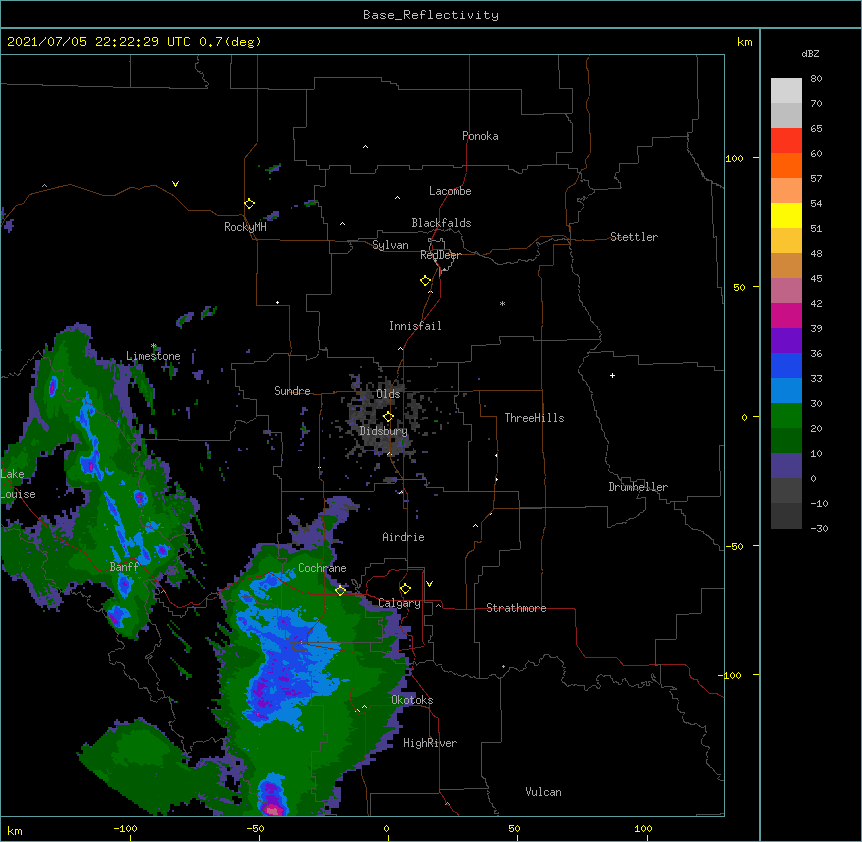Click the Ponoka city label

(x=480, y=136)
